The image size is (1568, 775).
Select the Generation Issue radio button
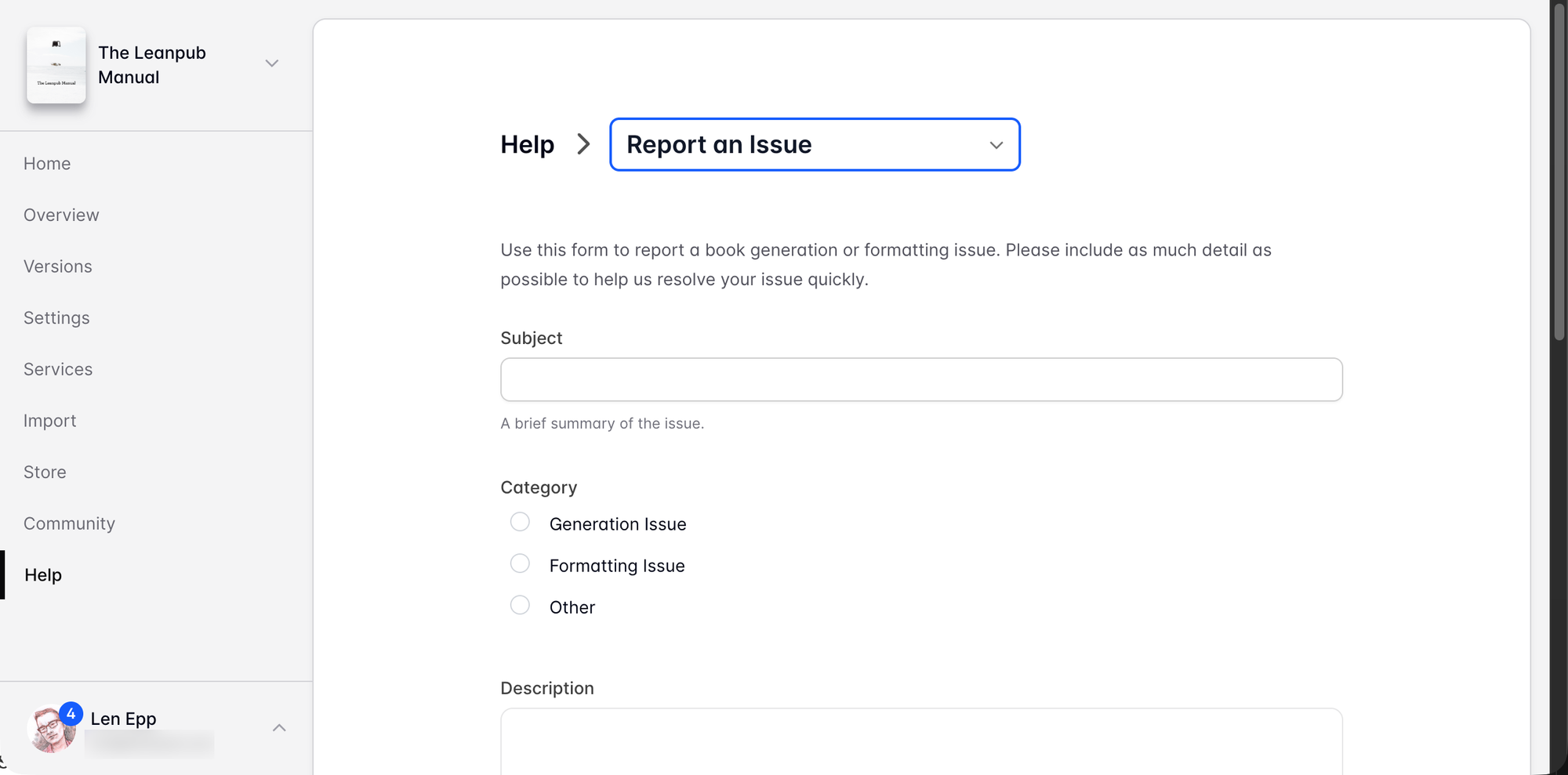(520, 523)
